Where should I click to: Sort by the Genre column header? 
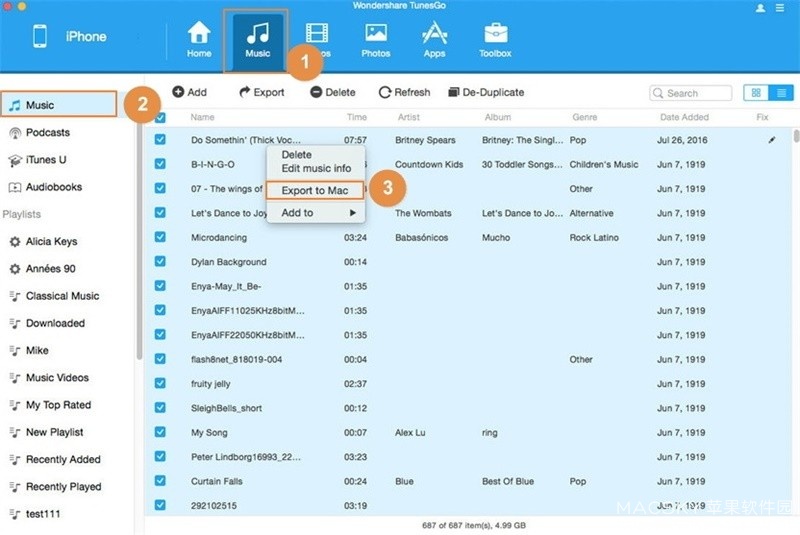585,117
